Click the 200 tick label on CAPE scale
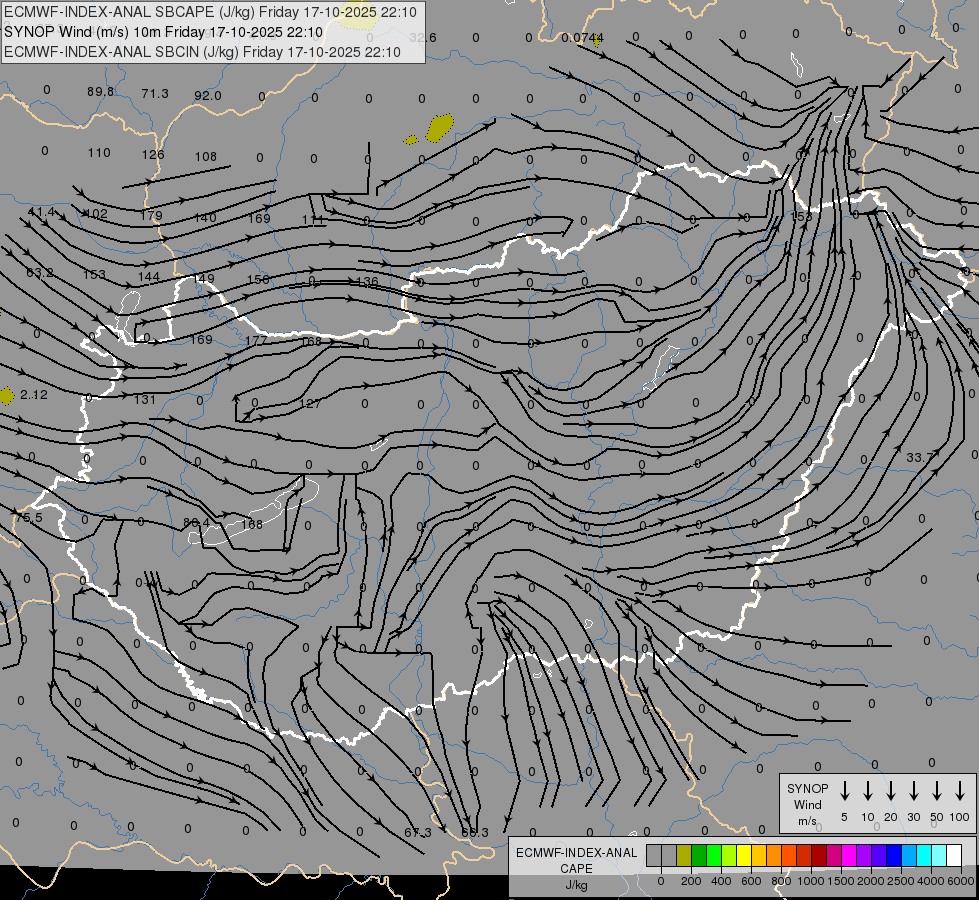This screenshot has width=979, height=900. pyautogui.click(x=691, y=881)
